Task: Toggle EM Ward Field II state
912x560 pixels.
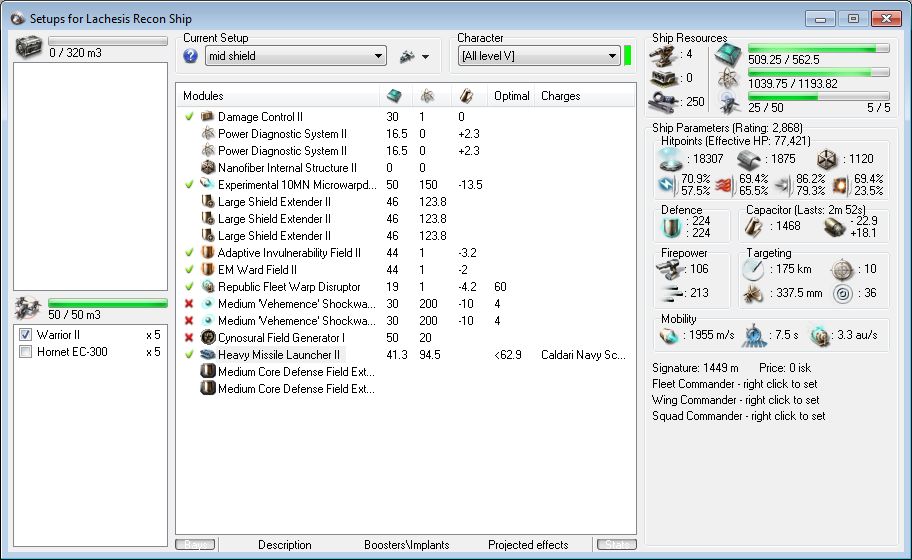Action: [x=188, y=269]
